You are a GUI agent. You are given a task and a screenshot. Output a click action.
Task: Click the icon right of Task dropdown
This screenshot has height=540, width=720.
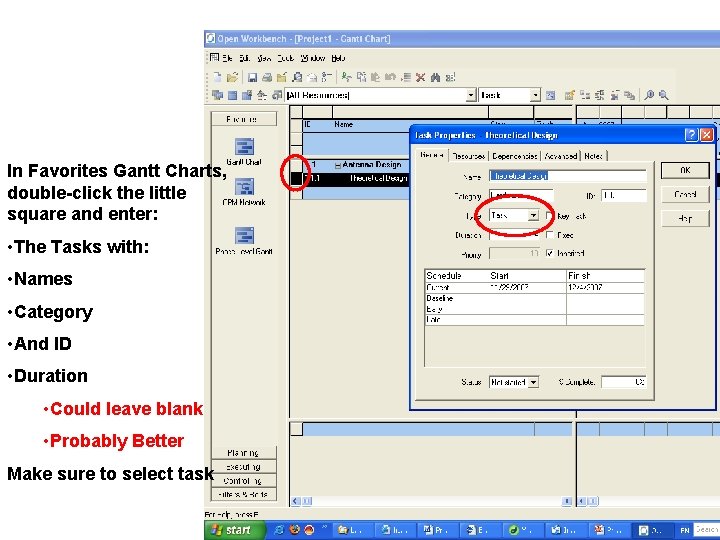[551, 95]
